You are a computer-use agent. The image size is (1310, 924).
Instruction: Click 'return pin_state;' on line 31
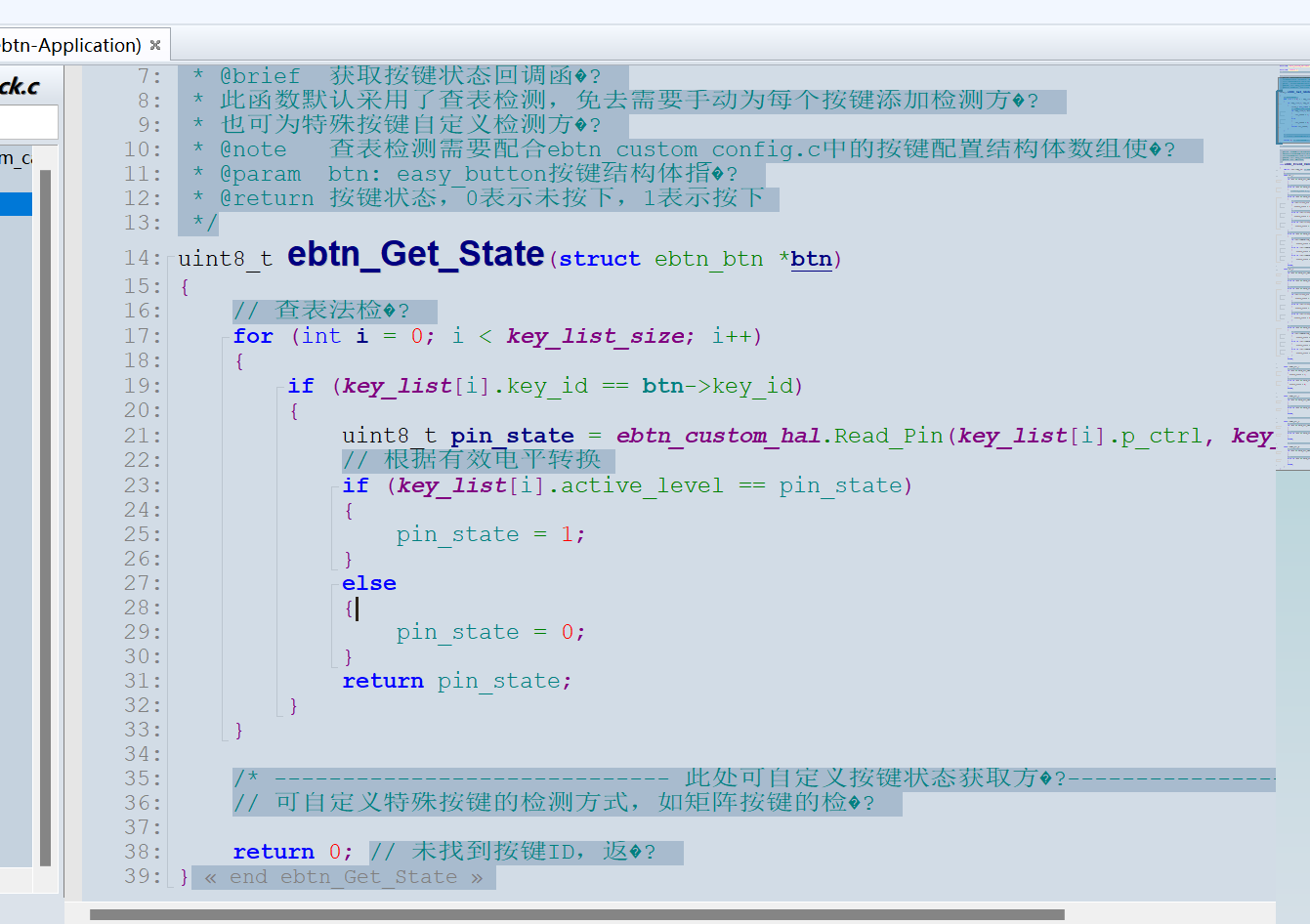(456, 681)
